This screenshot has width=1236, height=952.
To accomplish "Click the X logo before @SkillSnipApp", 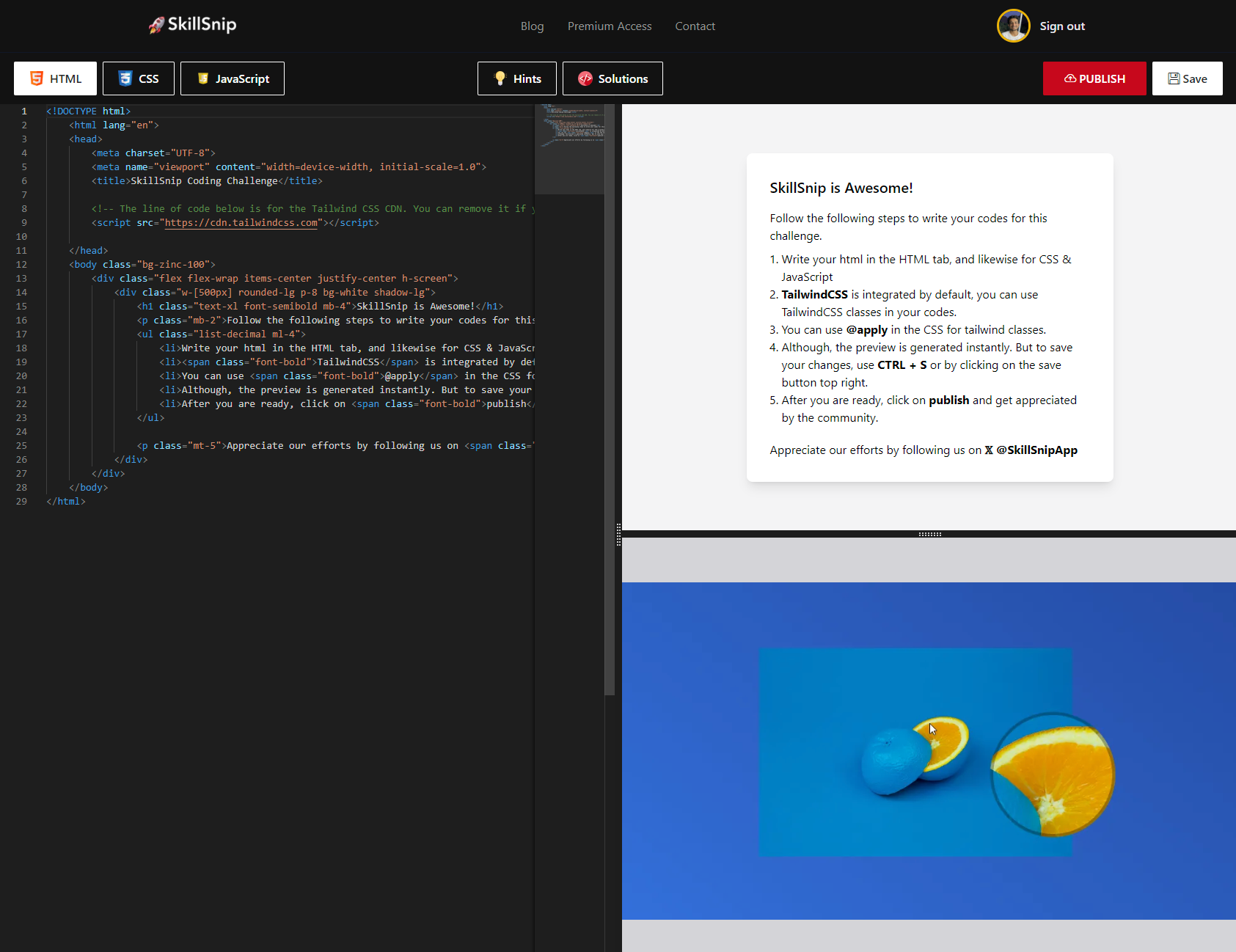I will tap(989, 450).
